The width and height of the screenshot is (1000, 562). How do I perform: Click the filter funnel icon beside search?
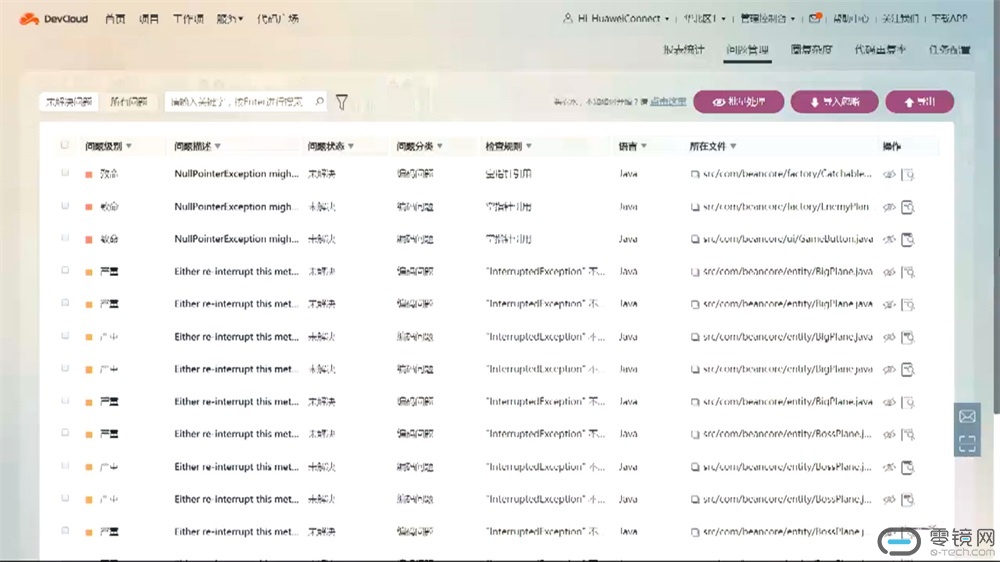click(x=342, y=101)
